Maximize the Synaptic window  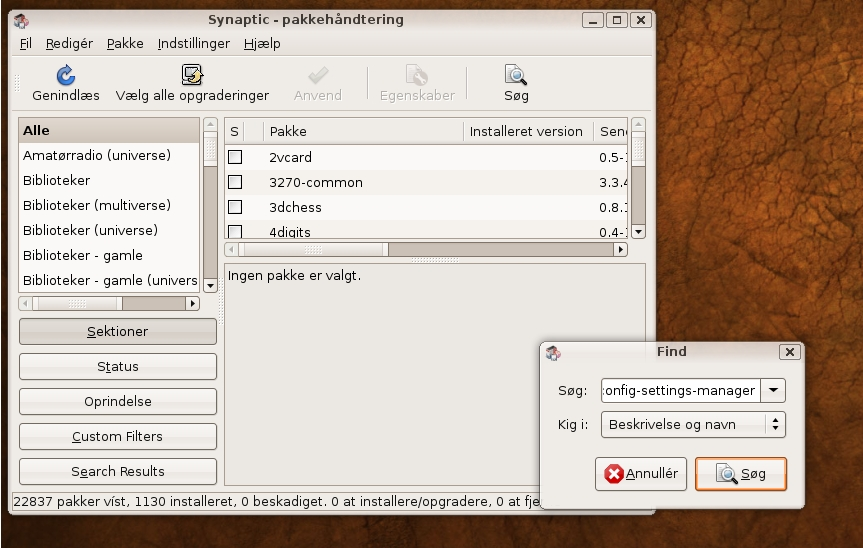coord(617,20)
